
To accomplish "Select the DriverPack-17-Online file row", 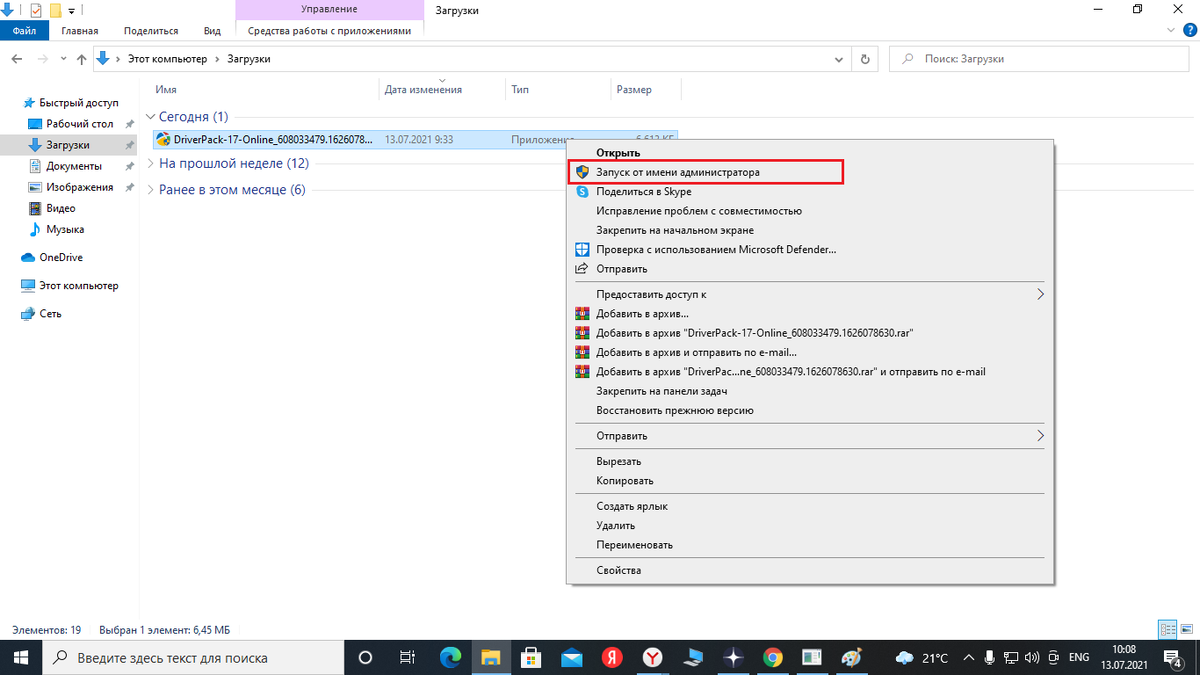I will (x=416, y=139).
